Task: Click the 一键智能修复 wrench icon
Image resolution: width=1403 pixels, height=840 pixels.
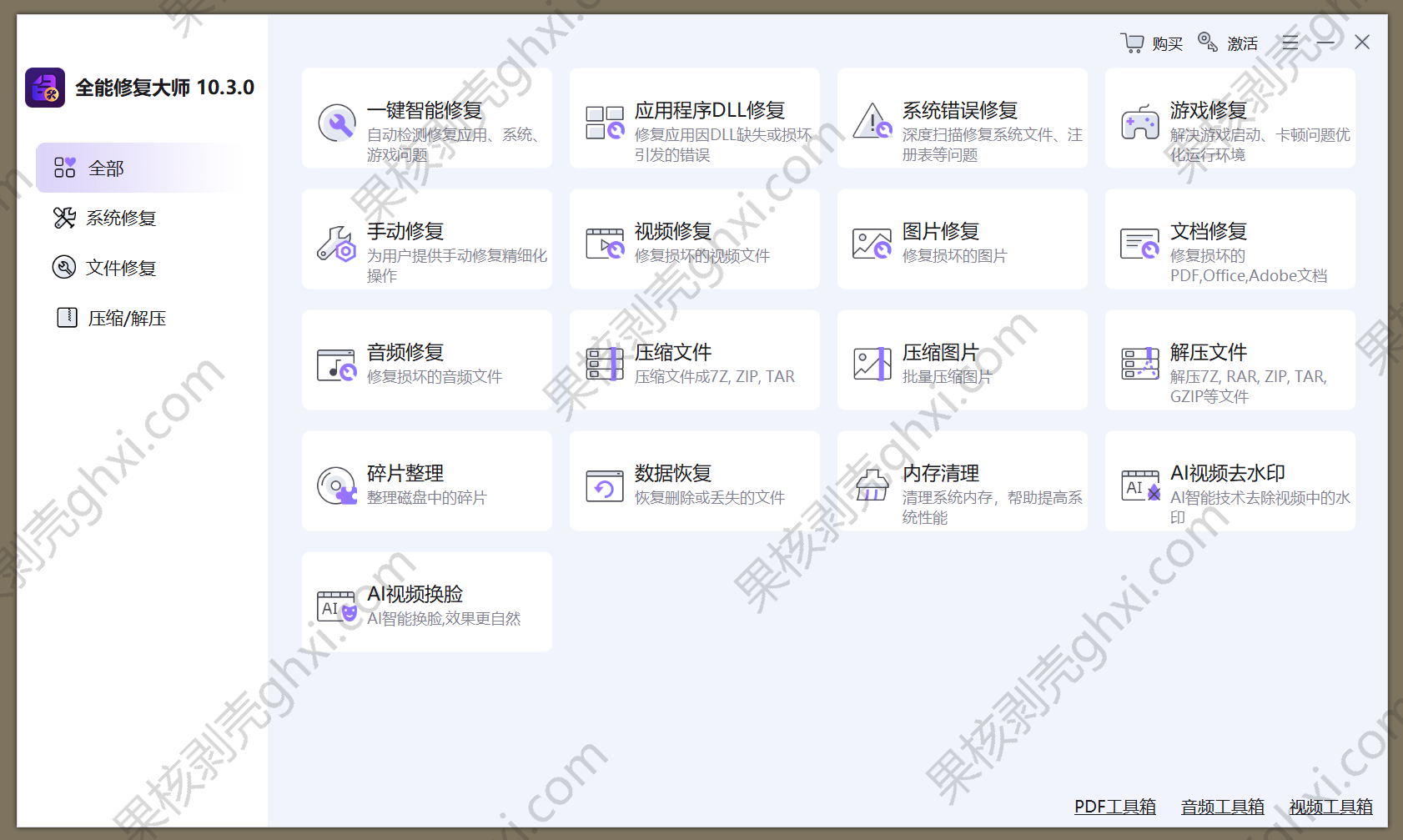Action: pyautogui.click(x=337, y=123)
